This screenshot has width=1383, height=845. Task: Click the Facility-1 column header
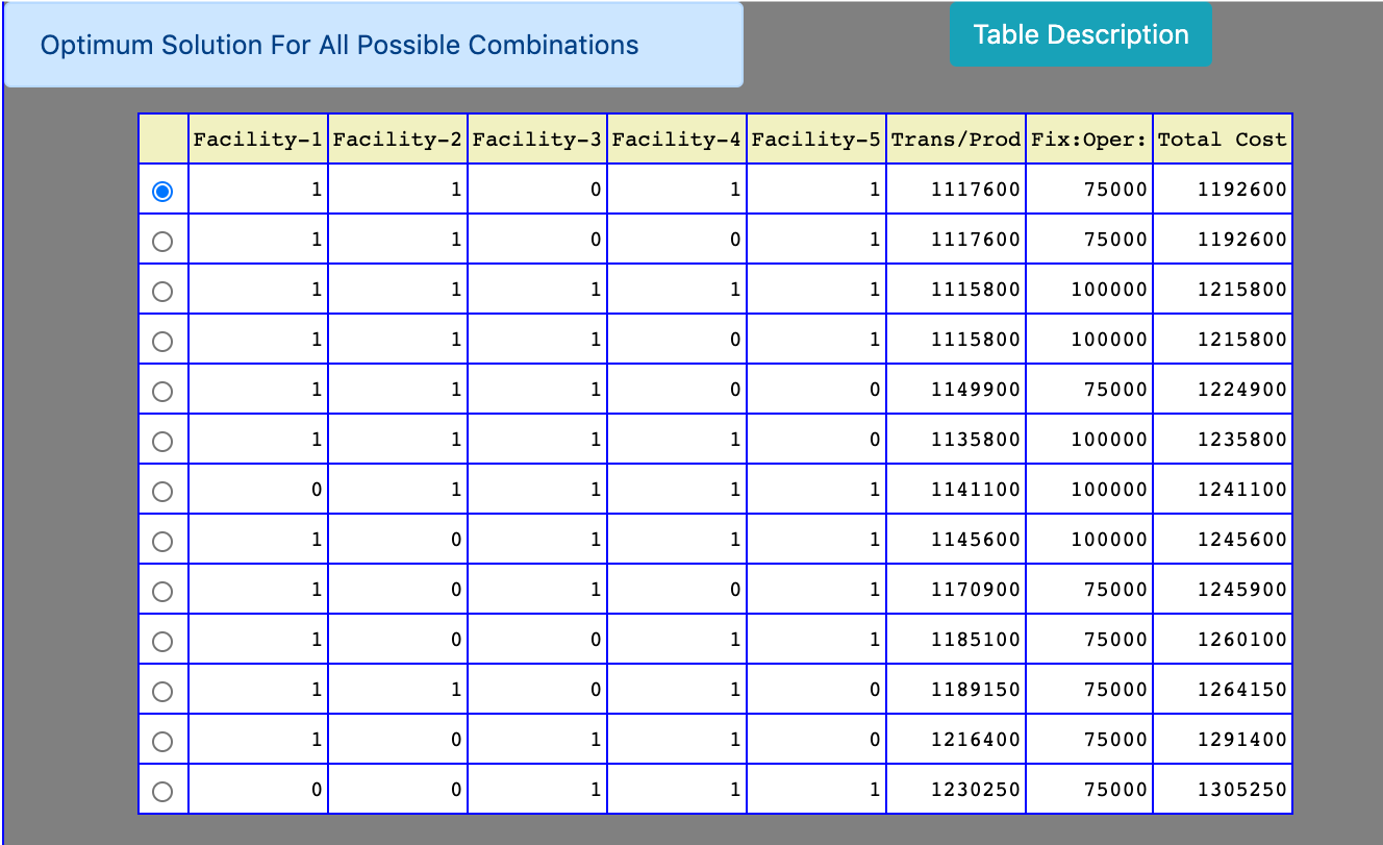[258, 140]
